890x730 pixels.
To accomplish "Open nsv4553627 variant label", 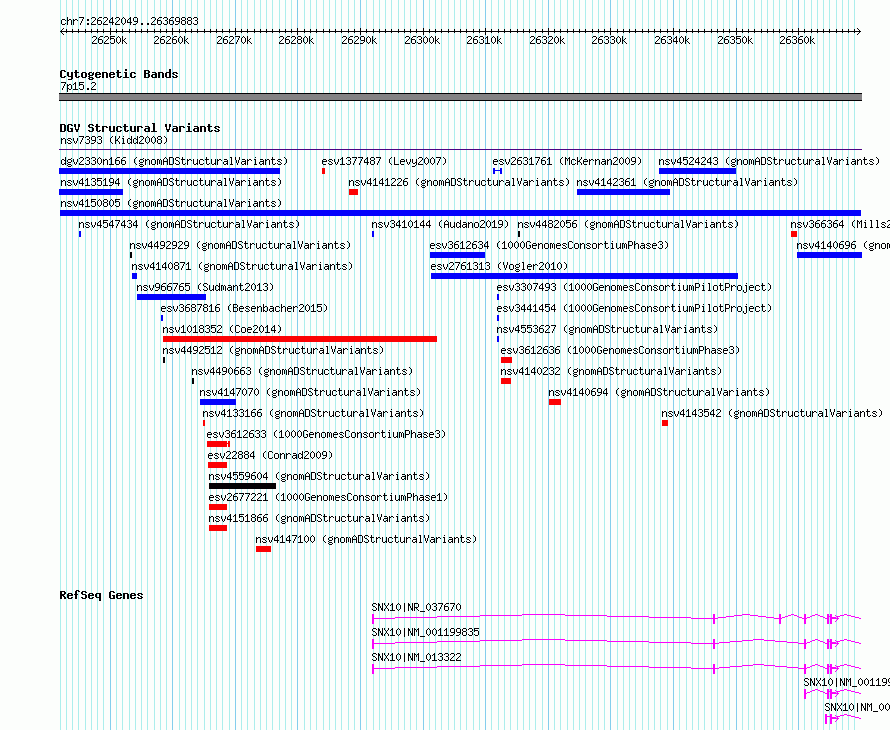I will (607, 329).
